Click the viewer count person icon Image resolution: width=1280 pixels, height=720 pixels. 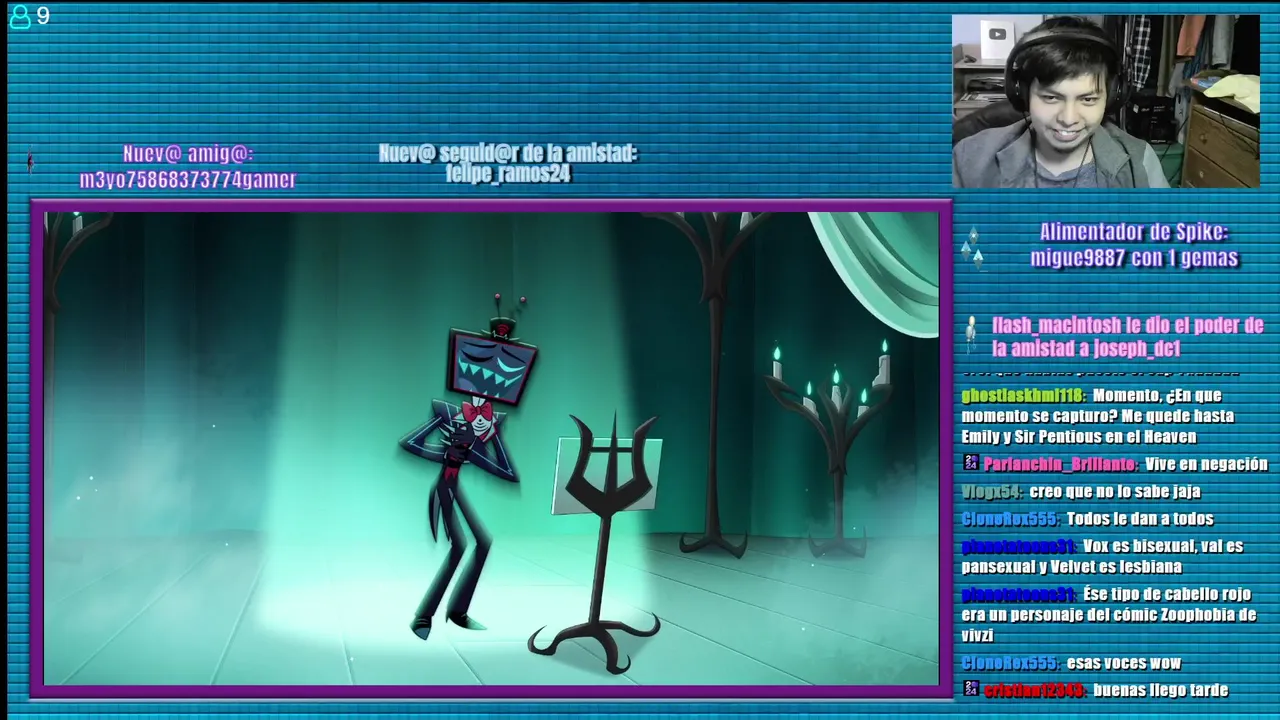pos(19,17)
